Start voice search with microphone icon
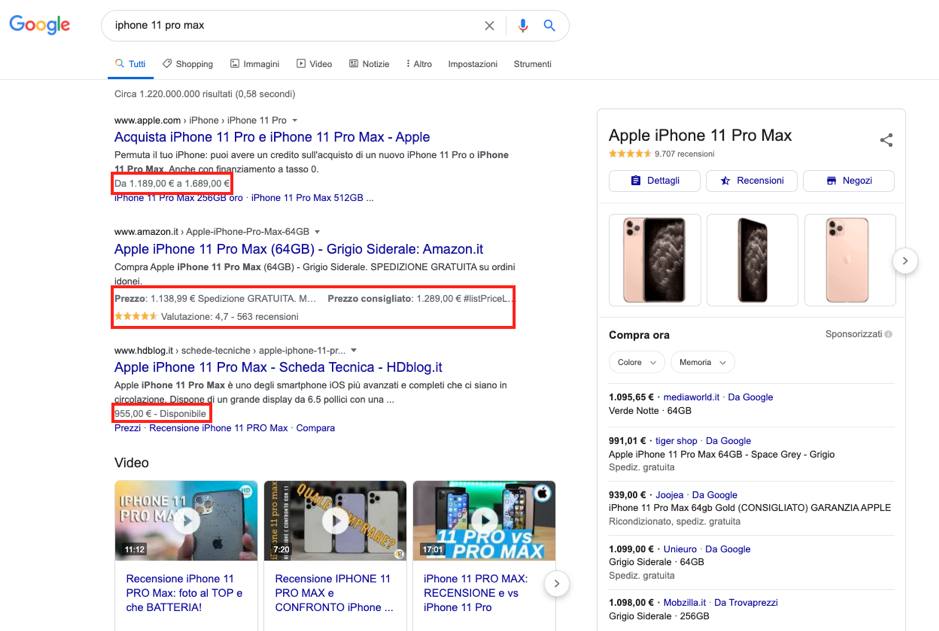Viewport: 939px width, 631px height. (x=523, y=25)
